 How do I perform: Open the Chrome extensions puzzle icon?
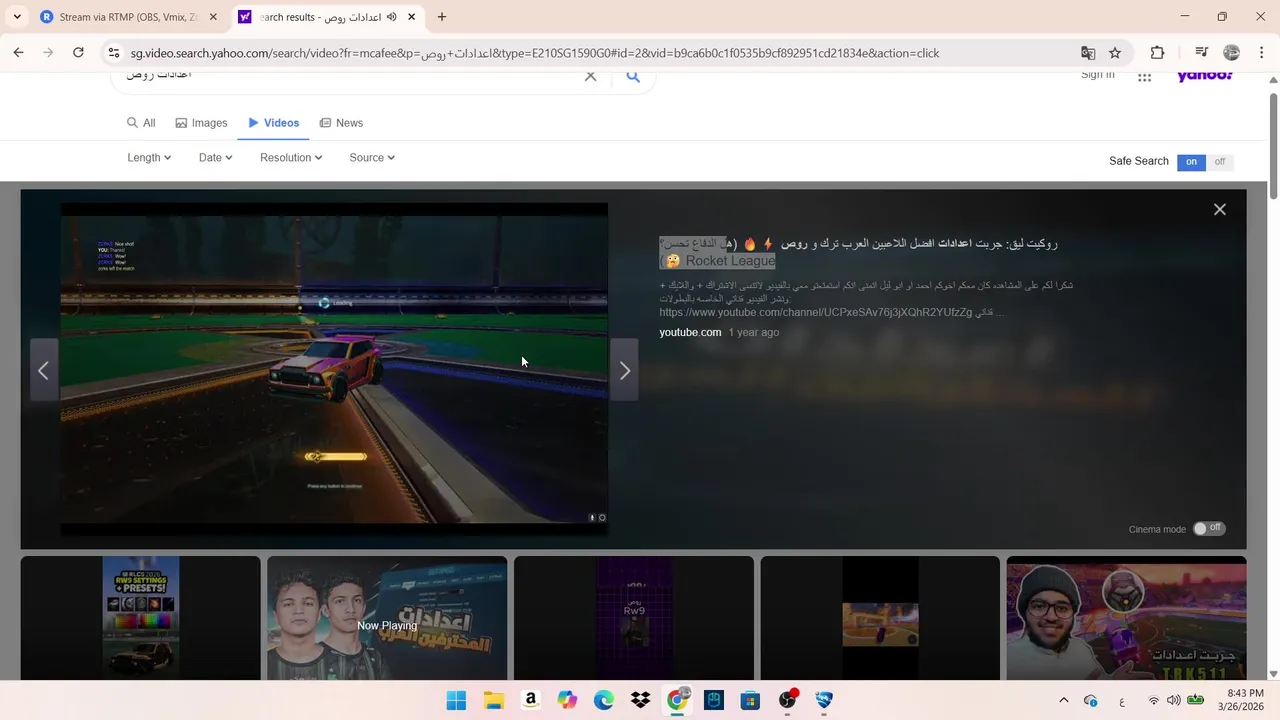[1157, 53]
